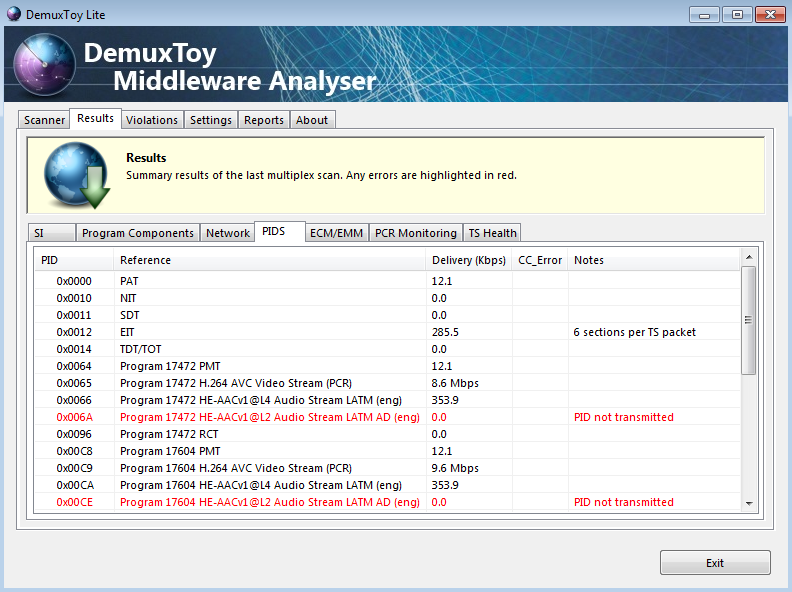
Task: Click the globe download Results icon
Action: pos(77,175)
